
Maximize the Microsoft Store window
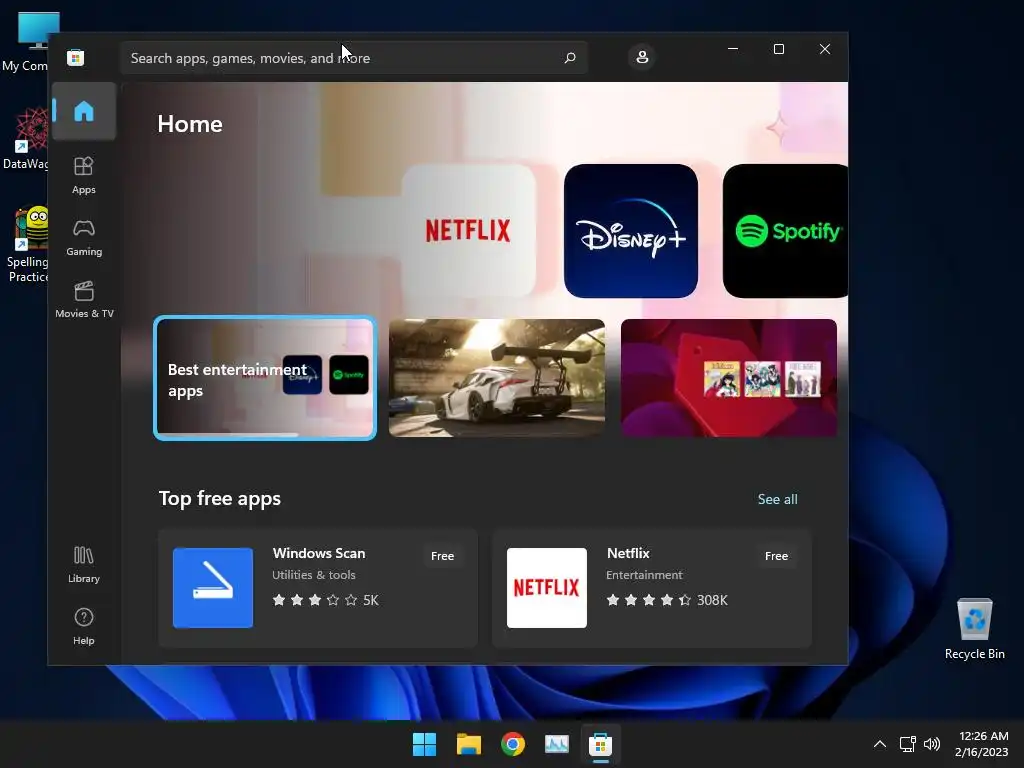pos(778,49)
